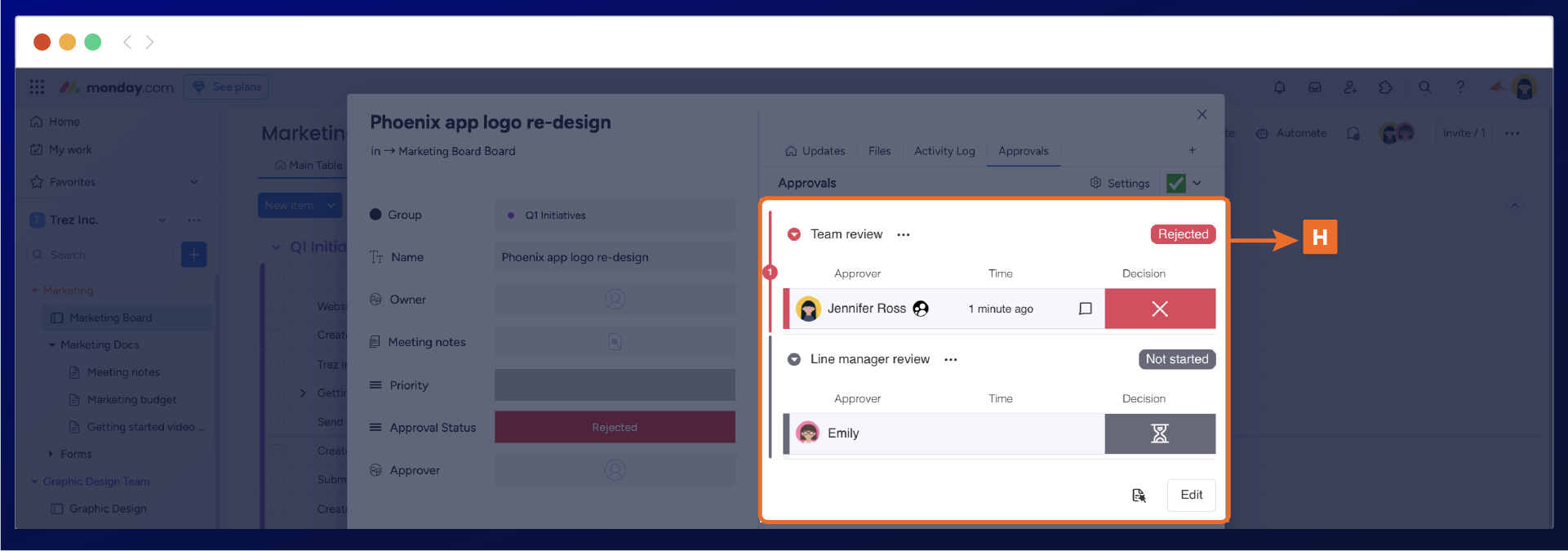The height and width of the screenshot is (551, 1568).
Task: Open the apps puzzle piece icon
Action: pos(1385,87)
